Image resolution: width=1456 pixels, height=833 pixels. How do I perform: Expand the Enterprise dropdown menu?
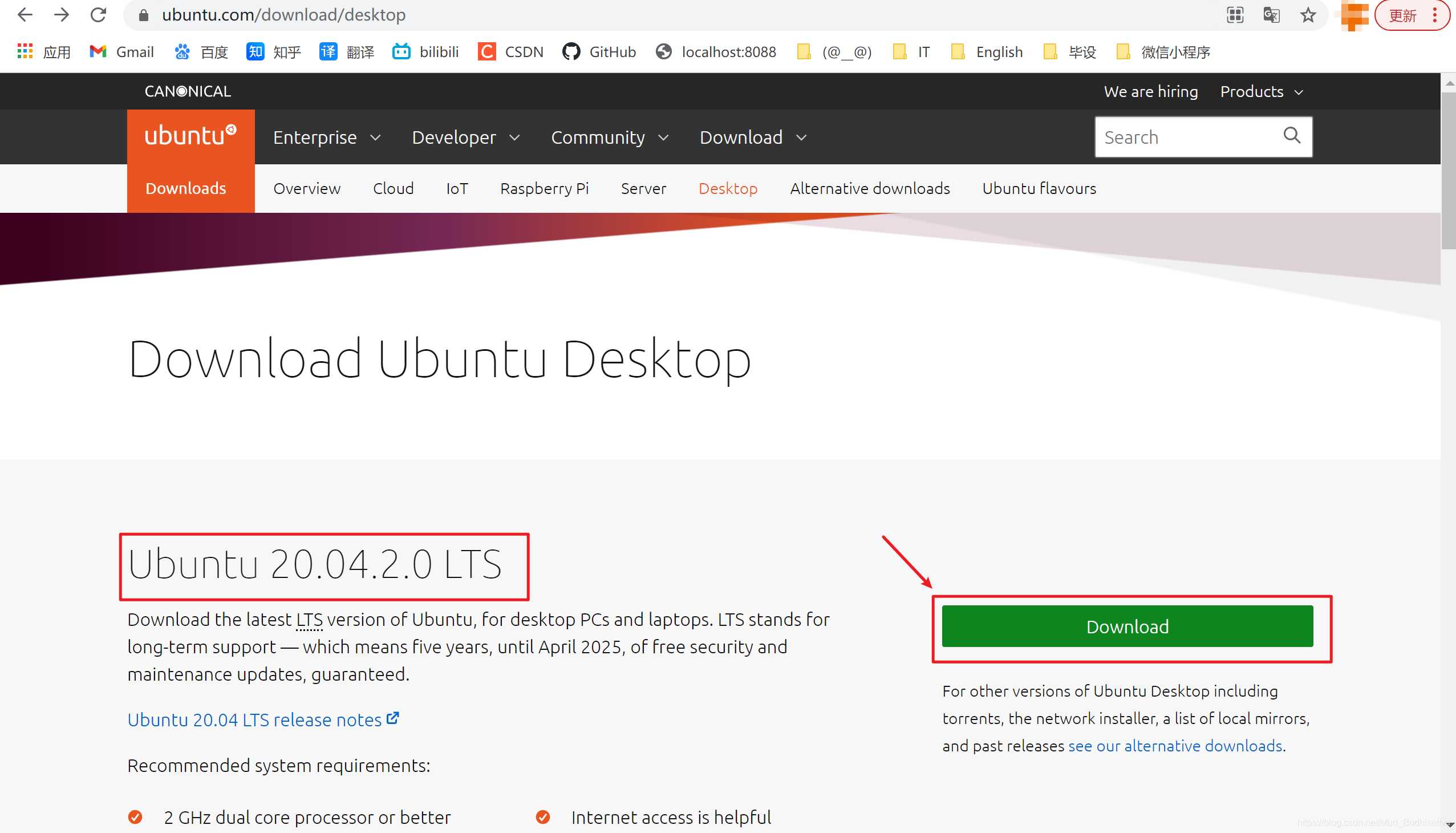tap(327, 138)
